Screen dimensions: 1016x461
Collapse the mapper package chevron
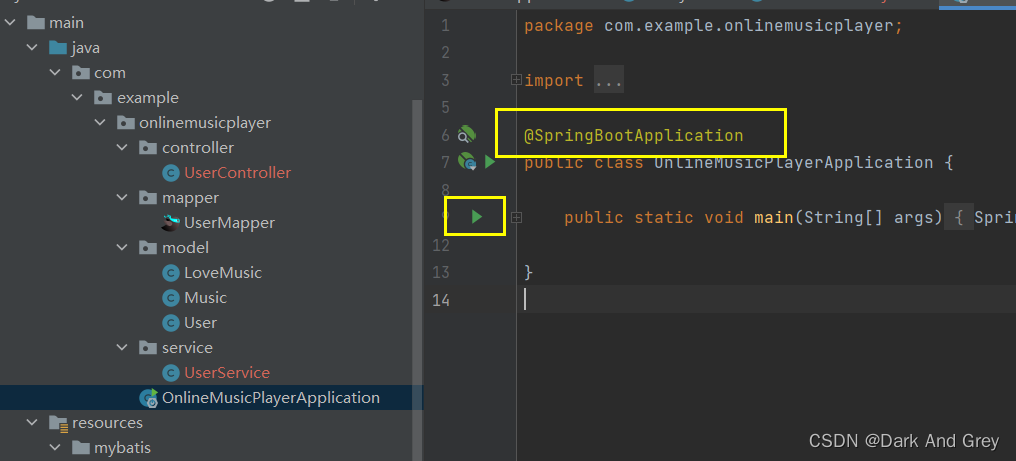pyautogui.click(x=122, y=198)
